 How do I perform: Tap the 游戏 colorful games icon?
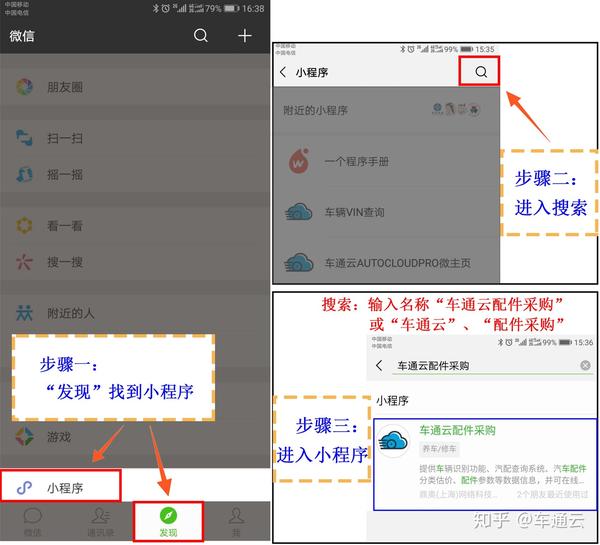(24, 436)
